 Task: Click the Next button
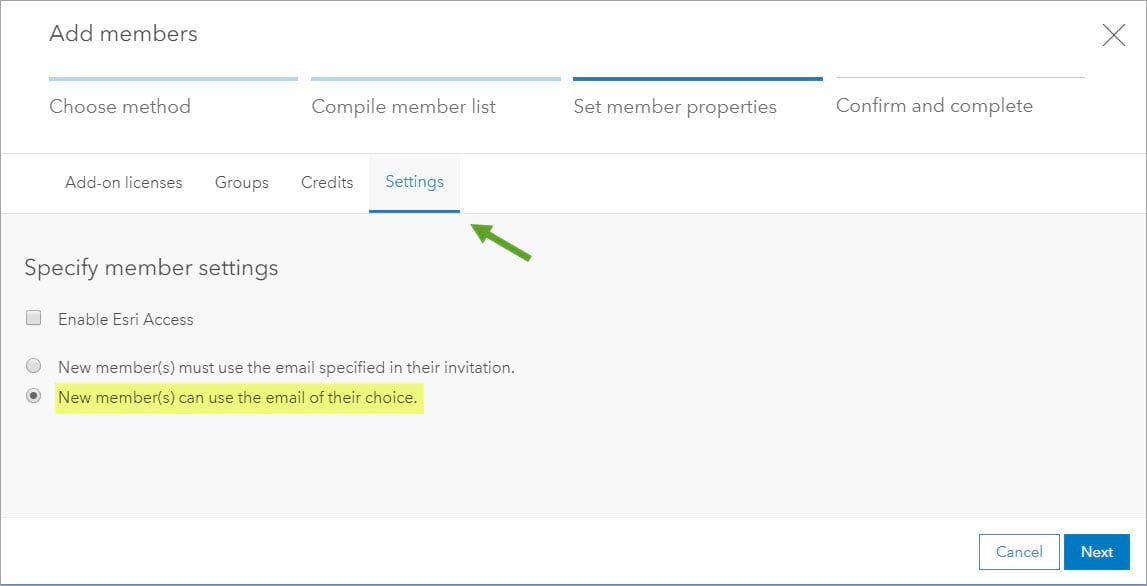pyautogui.click(x=1097, y=552)
